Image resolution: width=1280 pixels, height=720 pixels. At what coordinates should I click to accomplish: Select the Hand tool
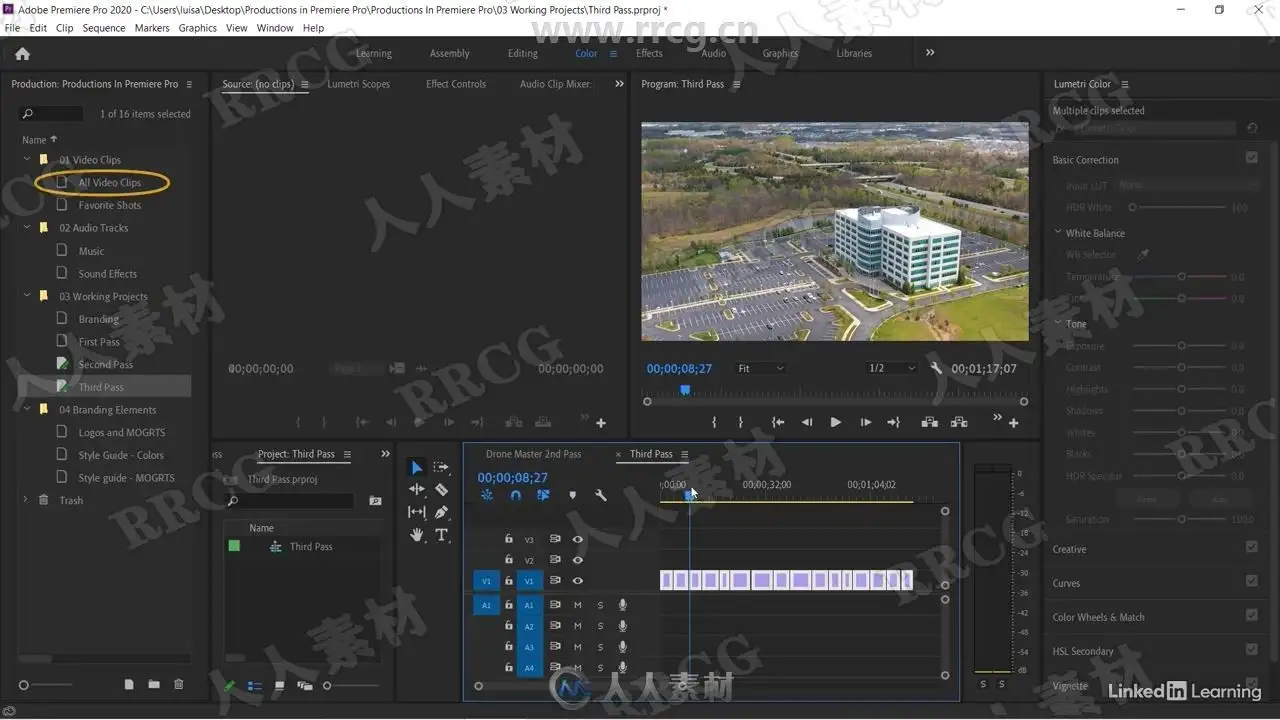[x=417, y=535]
